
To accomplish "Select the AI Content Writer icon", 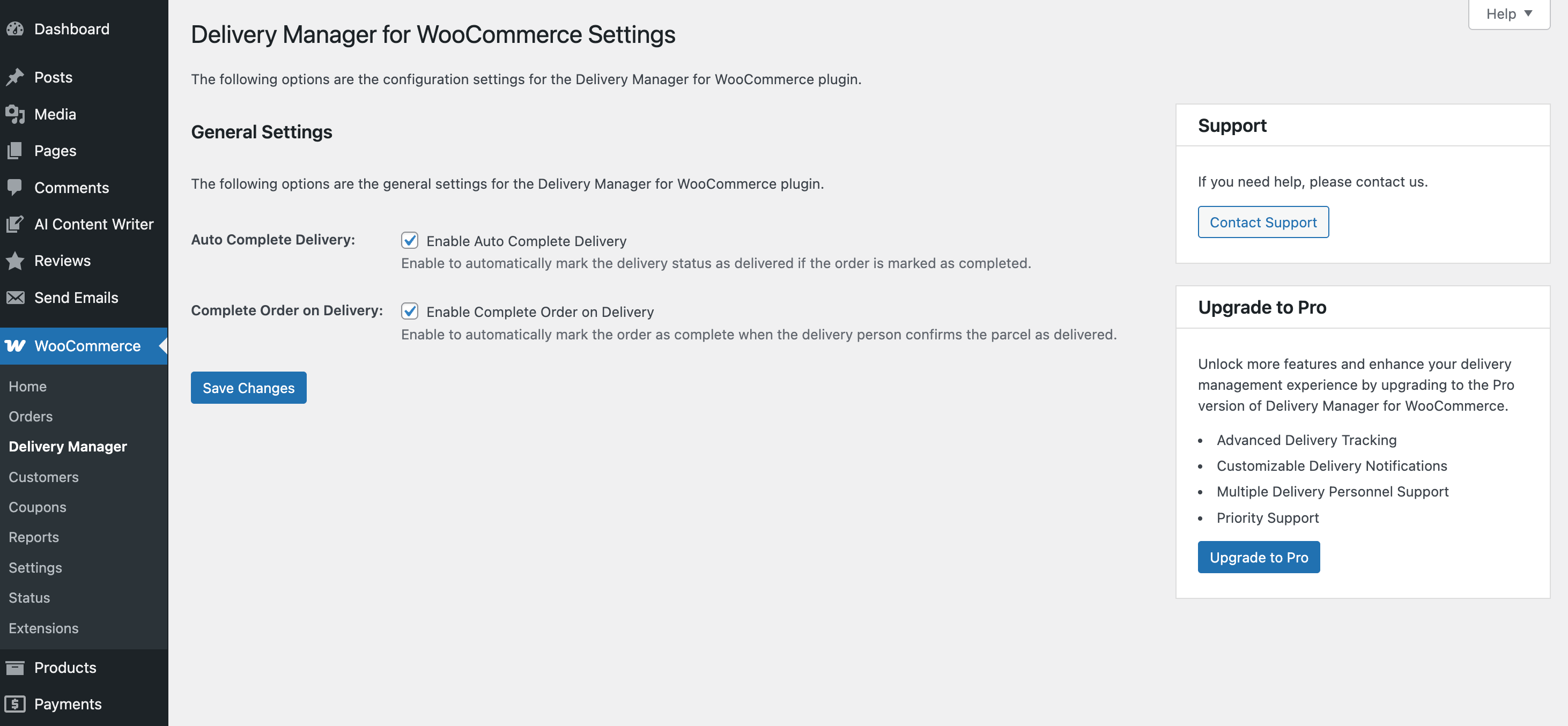I will click(x=15, y=224).
